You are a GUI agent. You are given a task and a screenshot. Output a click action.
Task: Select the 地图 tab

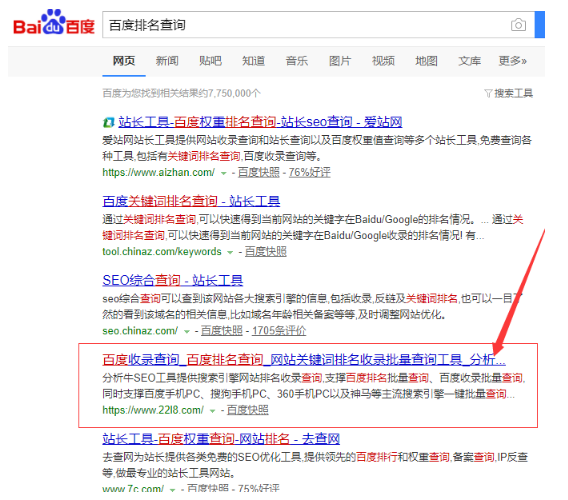[426, 61]
